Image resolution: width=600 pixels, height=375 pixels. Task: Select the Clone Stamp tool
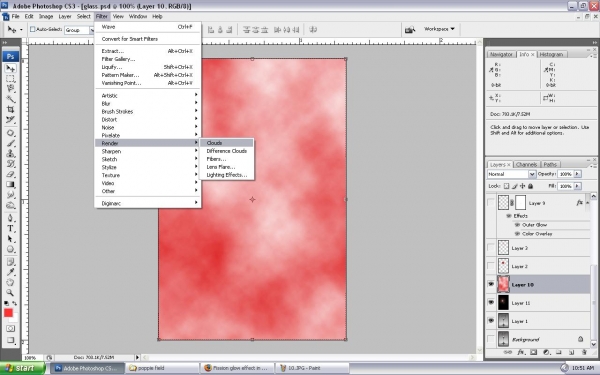[x=10, y=153]
